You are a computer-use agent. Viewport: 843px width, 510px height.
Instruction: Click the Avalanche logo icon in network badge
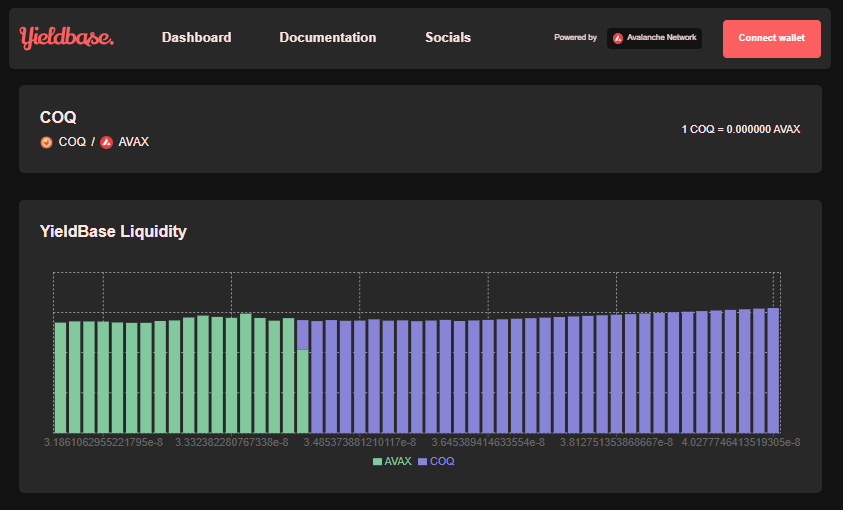[x=618, y=38]
